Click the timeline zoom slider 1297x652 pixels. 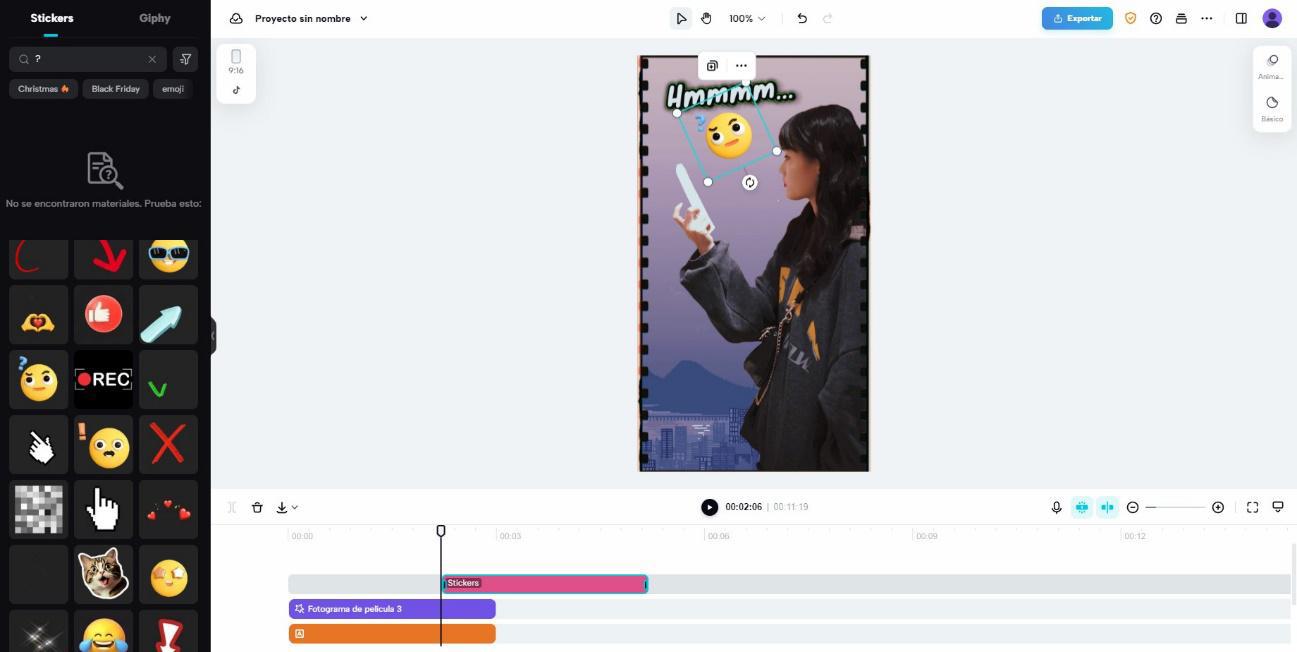[x=1175, y=507]
